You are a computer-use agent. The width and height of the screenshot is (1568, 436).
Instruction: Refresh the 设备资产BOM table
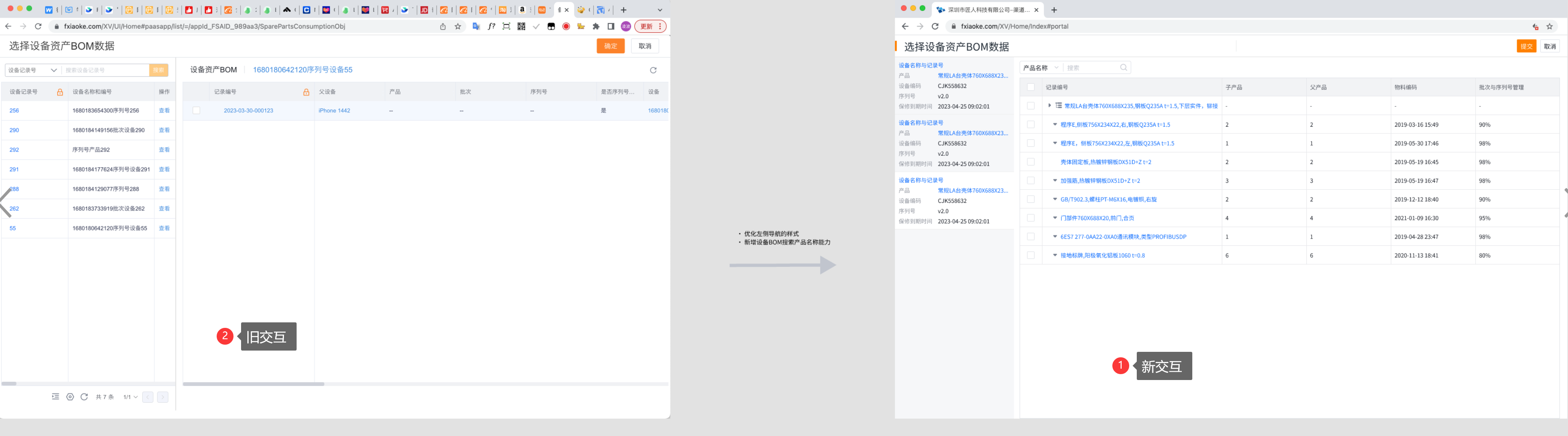click(x=652, y=69)
